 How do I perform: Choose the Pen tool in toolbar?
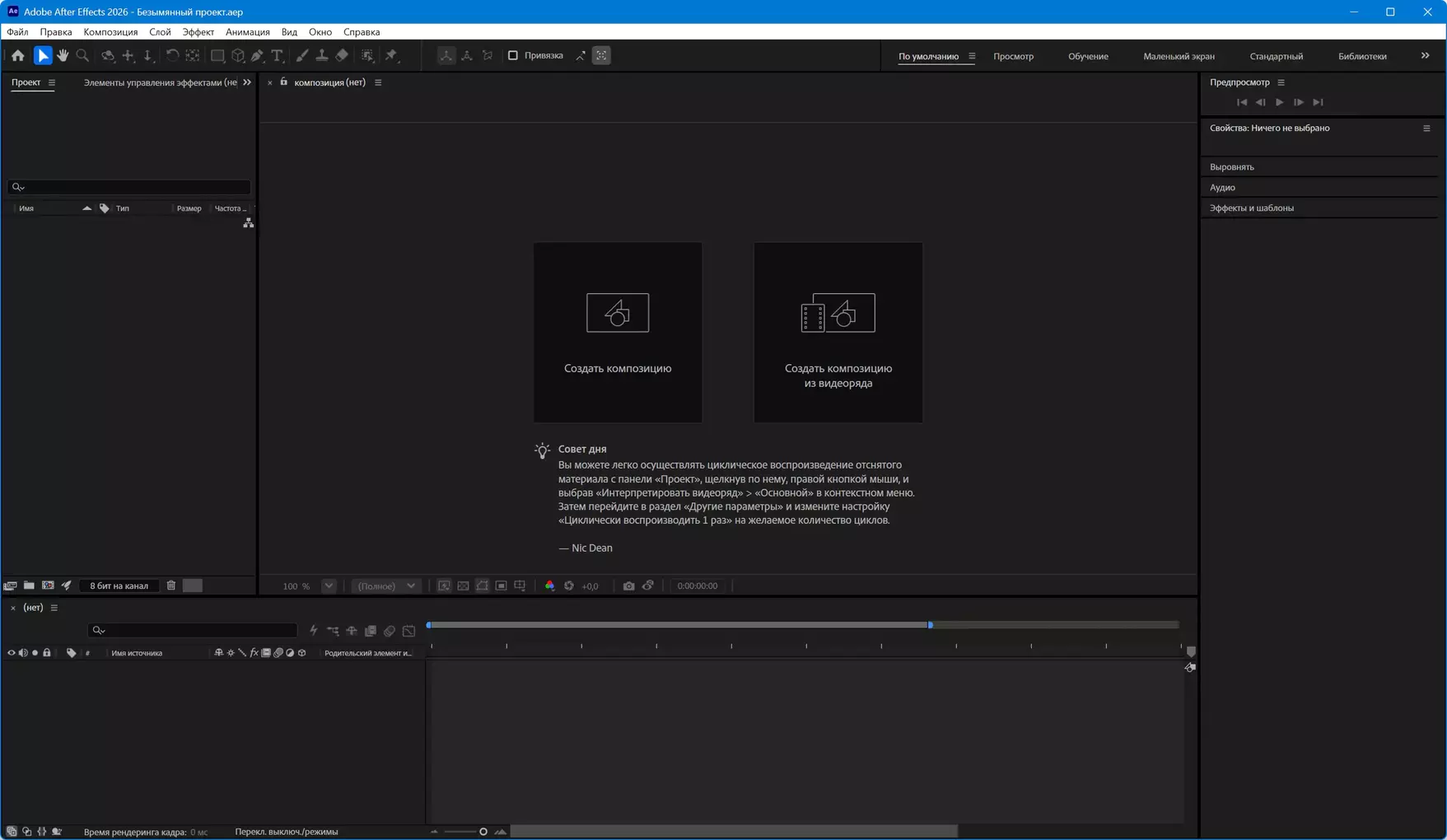pos(257,56)
